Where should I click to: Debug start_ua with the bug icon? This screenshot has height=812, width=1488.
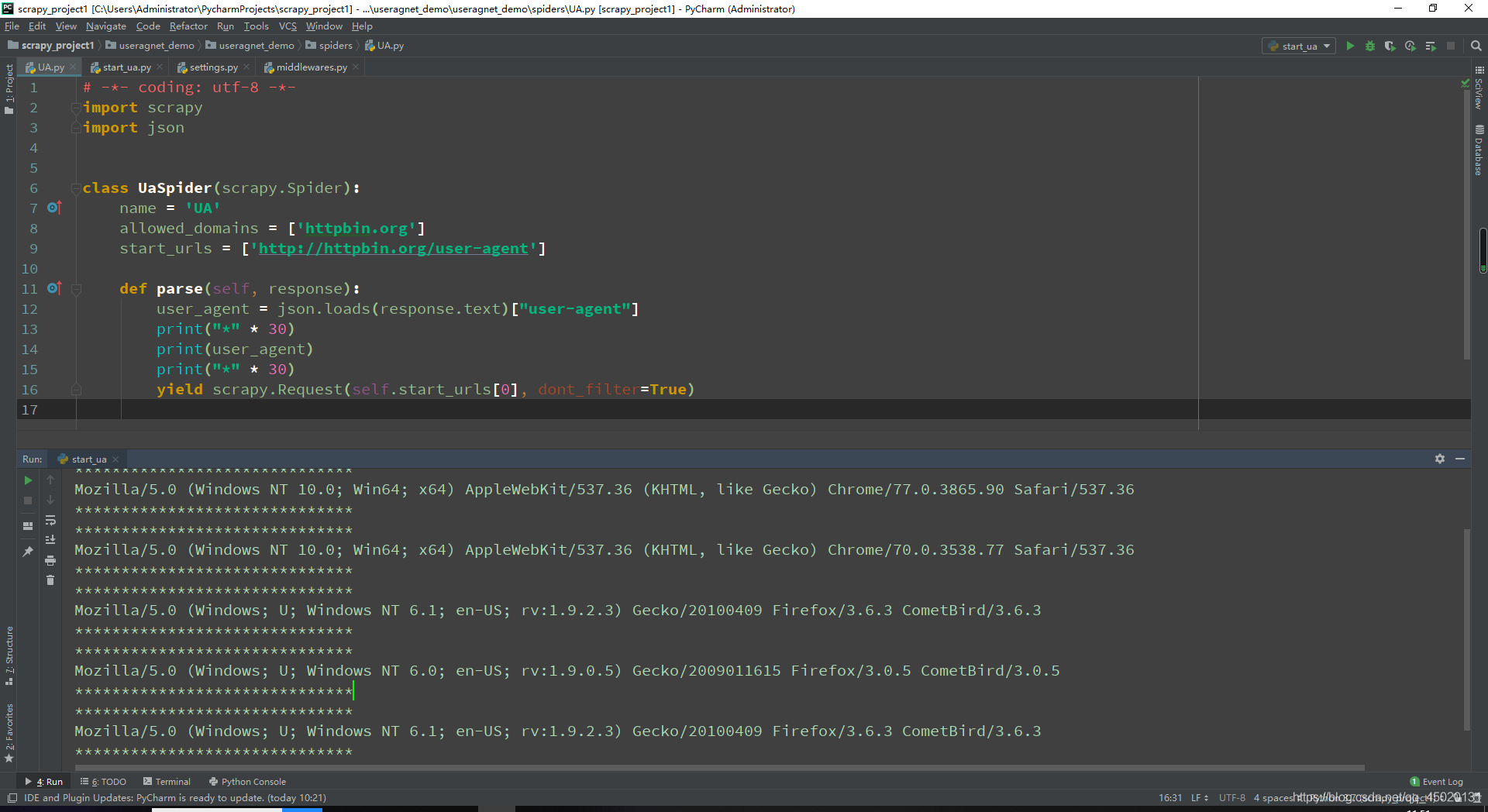point(1370,46)
